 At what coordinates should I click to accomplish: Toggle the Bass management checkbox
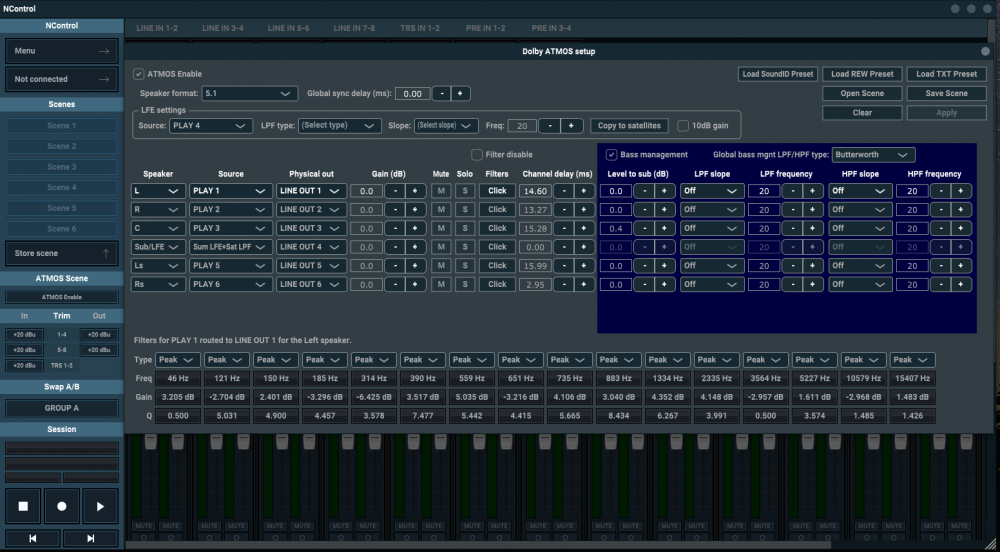pos(611,155)
